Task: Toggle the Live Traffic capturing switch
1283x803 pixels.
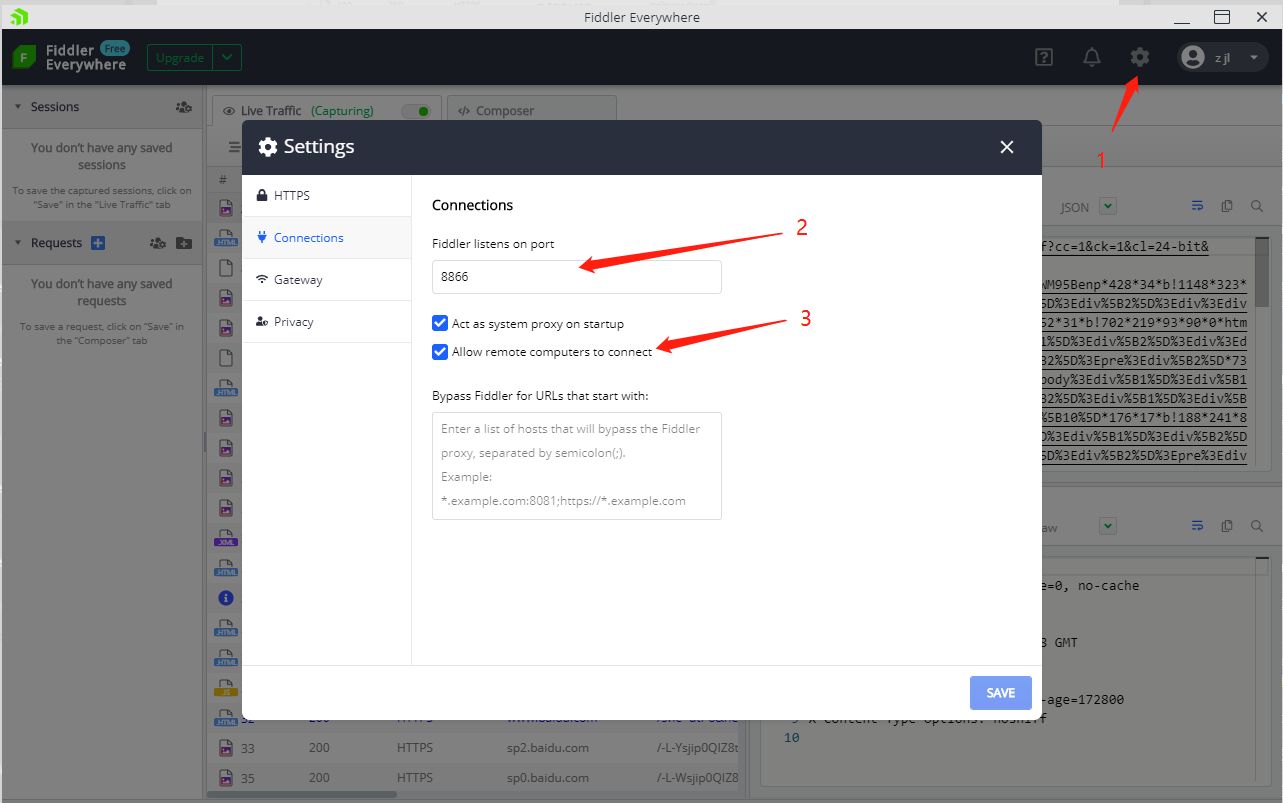Action: 416,111
